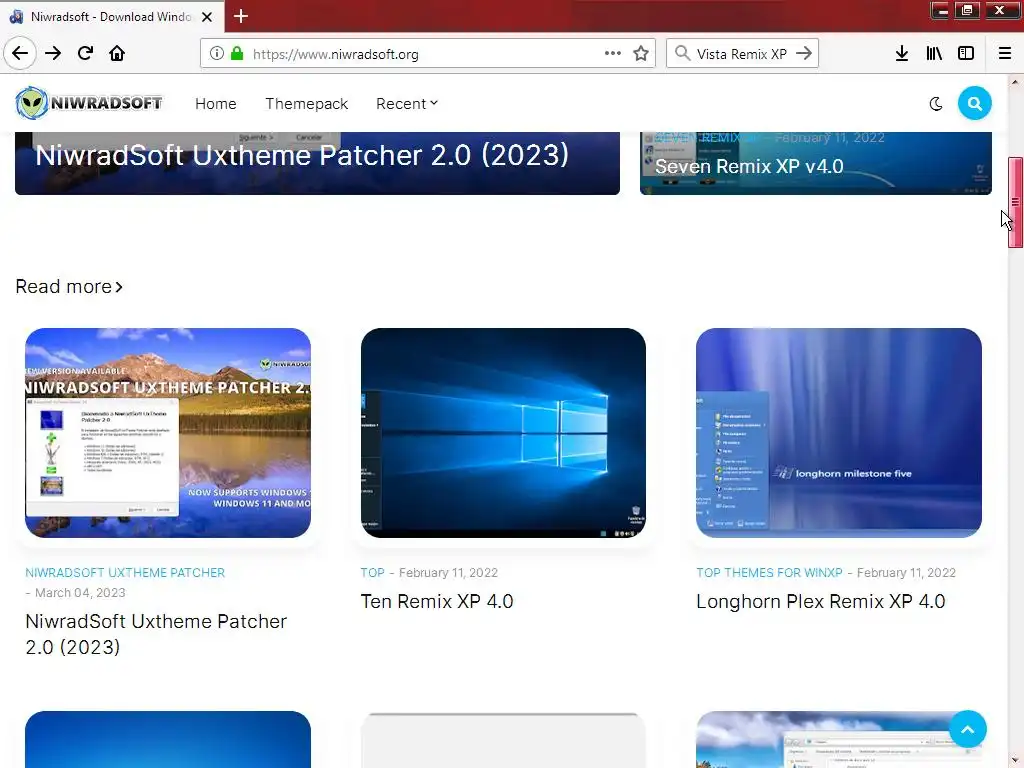Viewport: 1024px width, 768px height.
Task: Open the Longhorn Plex Remix XP 4.0 title
Action: [x=821, y=601]
